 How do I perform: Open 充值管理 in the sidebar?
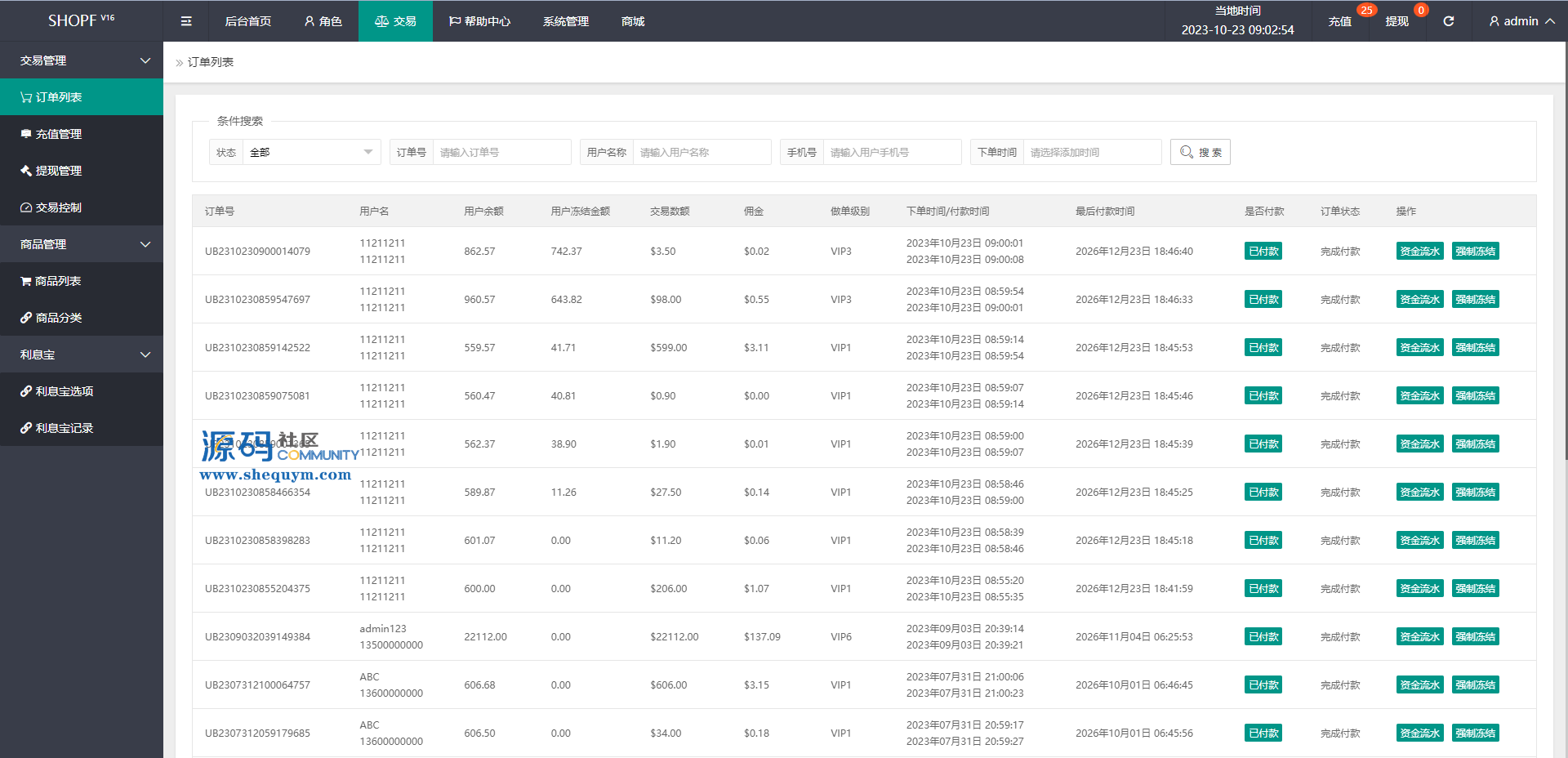(x=82, y=134)
